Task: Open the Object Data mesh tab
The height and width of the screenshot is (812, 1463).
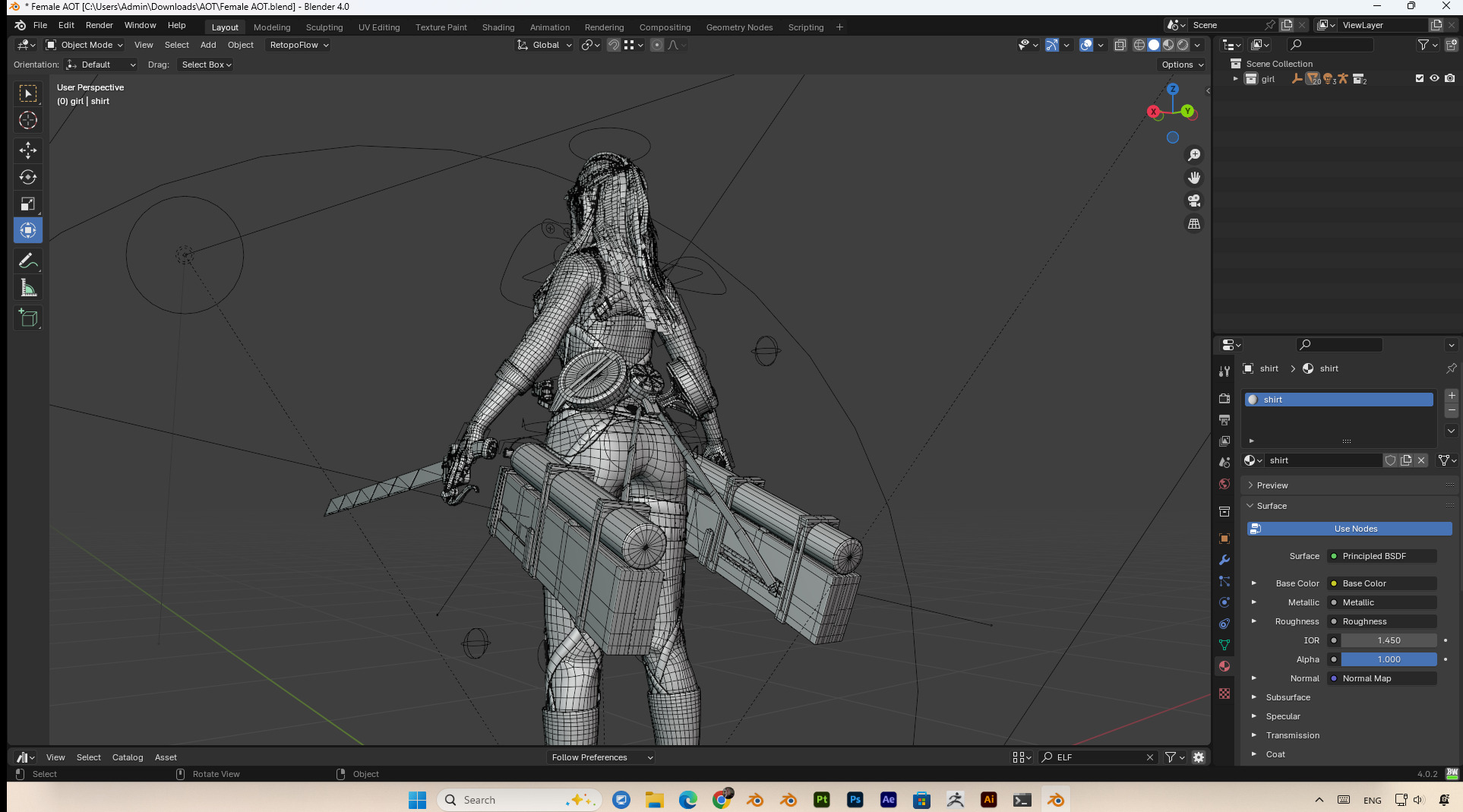Action: (1224, 645)
